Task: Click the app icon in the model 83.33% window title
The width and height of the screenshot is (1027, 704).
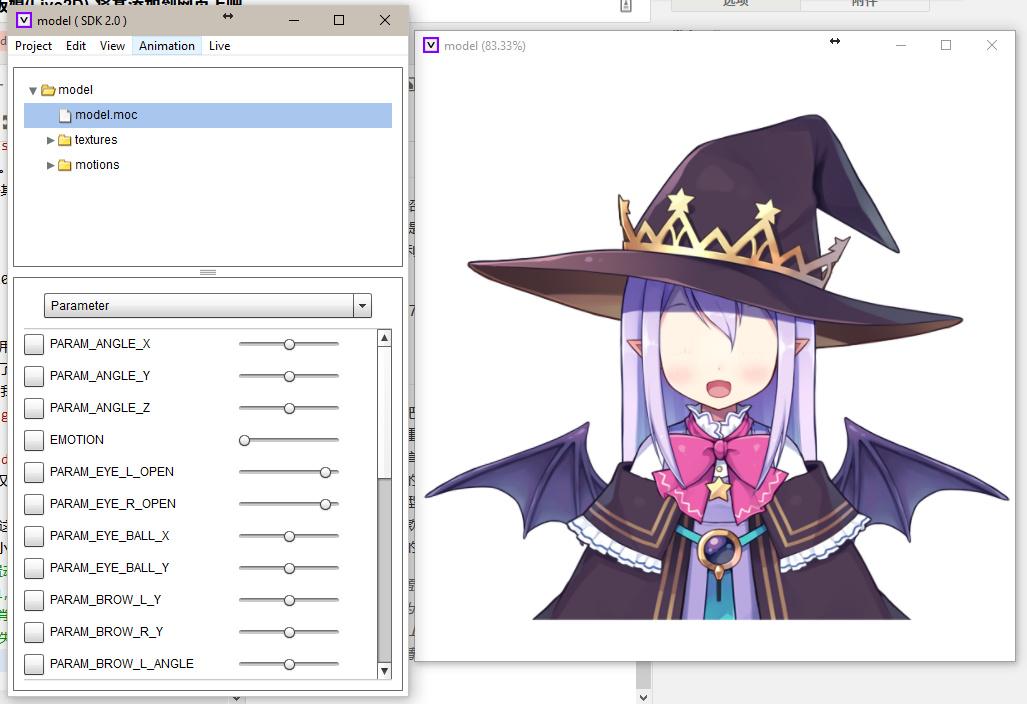Action: [430, 45]
